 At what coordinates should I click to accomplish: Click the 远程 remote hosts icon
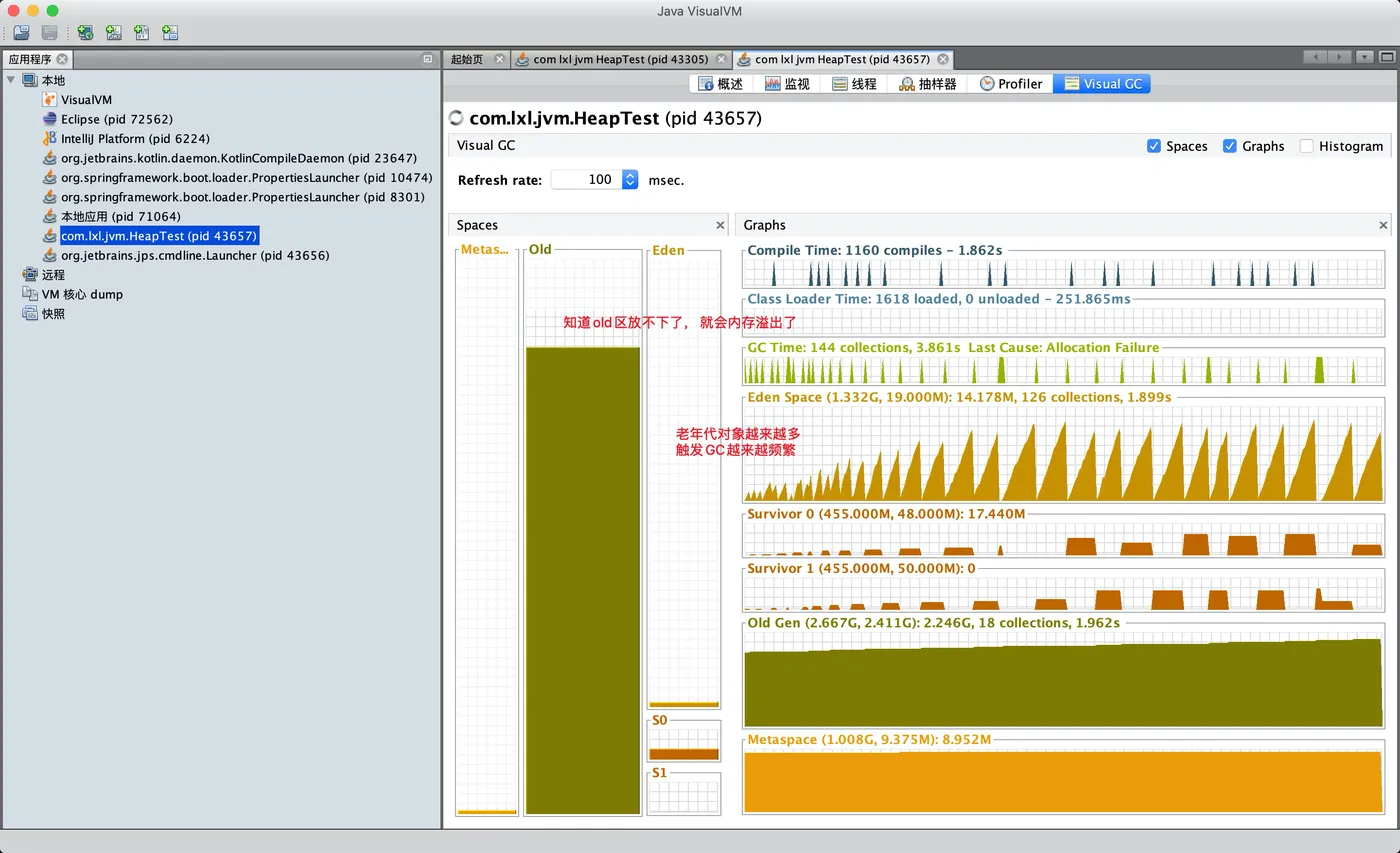pos(30,274)
